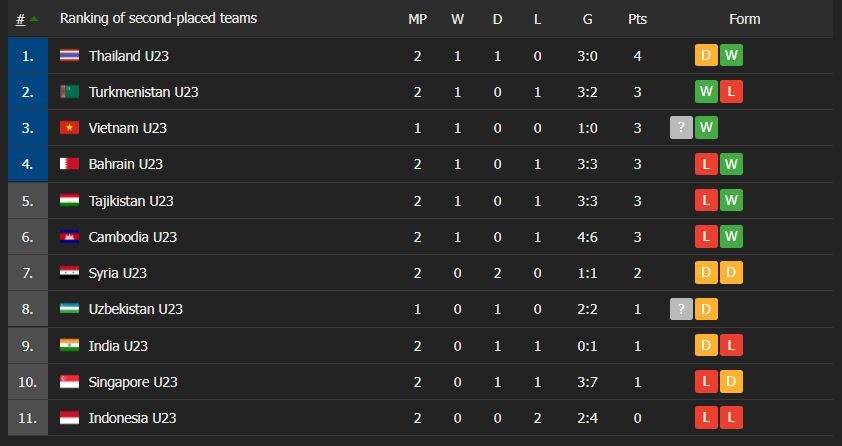The height and width of the screenshot is (446, 842).
Task: Click the India flag icon
Action: pyautogui.click(x=69, y=345)
